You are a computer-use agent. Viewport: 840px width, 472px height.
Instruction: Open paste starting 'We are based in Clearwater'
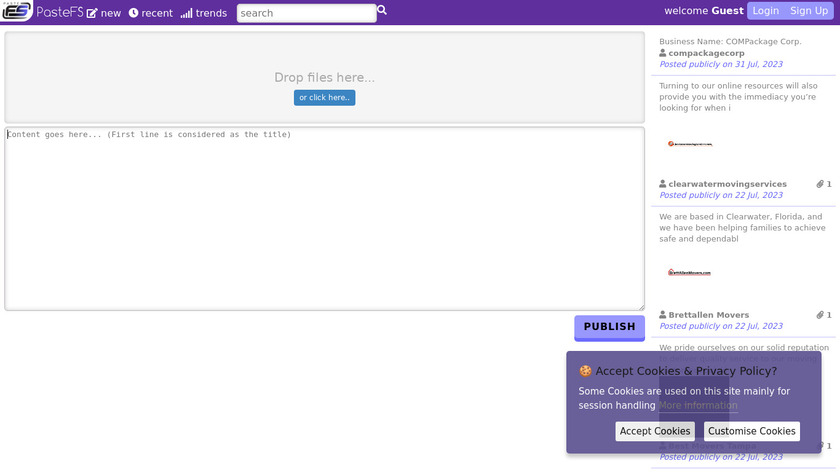point(742,228)
